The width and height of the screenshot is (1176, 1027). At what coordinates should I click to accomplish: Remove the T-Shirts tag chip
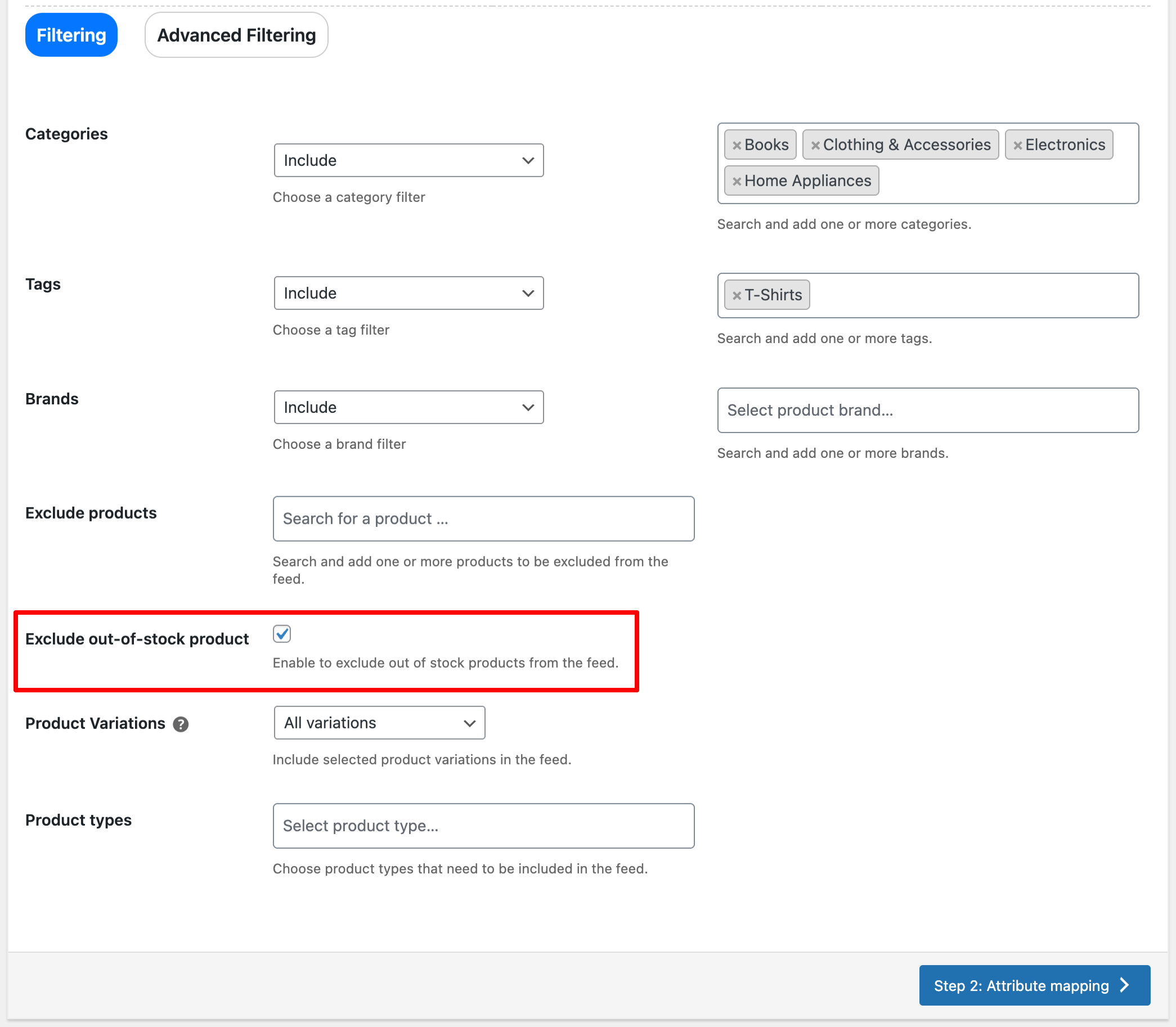pos(737,295)
